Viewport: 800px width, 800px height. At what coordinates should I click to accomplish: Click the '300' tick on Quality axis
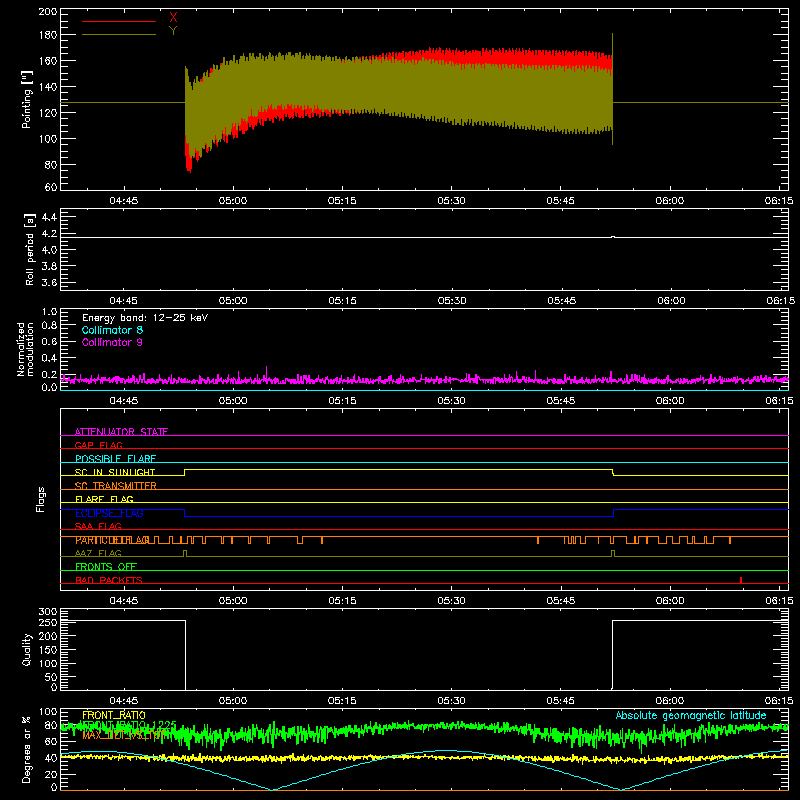[x=48, y=612]
